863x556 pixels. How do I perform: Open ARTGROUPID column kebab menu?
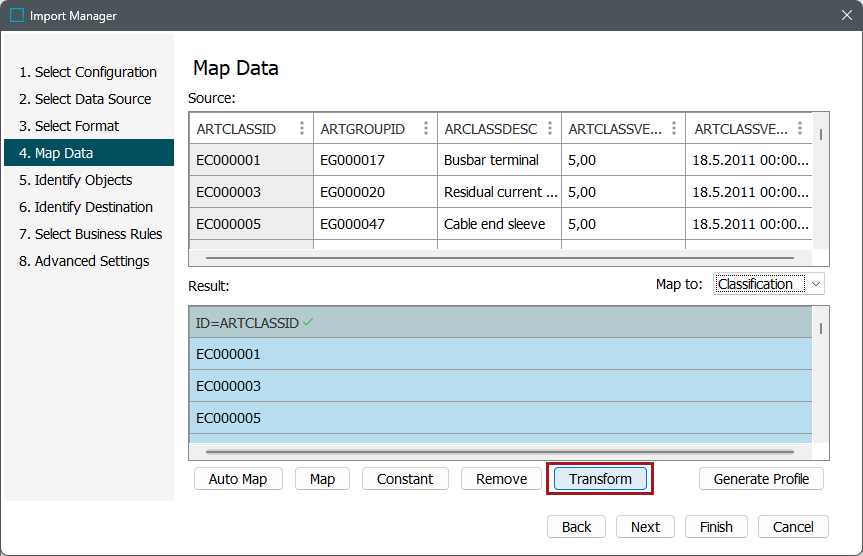pos(426,129)
